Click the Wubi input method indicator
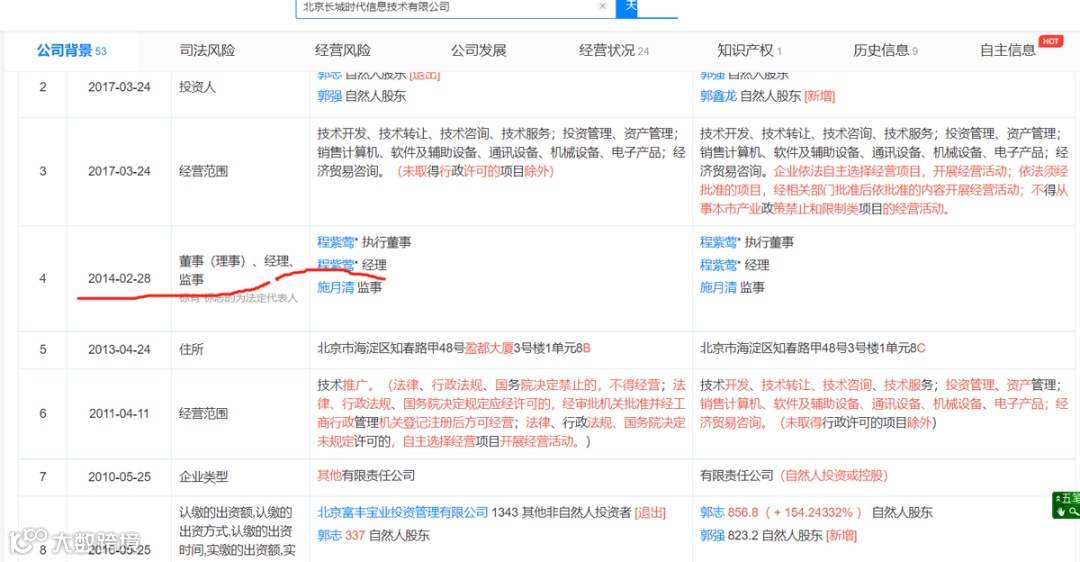The image size is (1080, 562). tap(1066, 505)
